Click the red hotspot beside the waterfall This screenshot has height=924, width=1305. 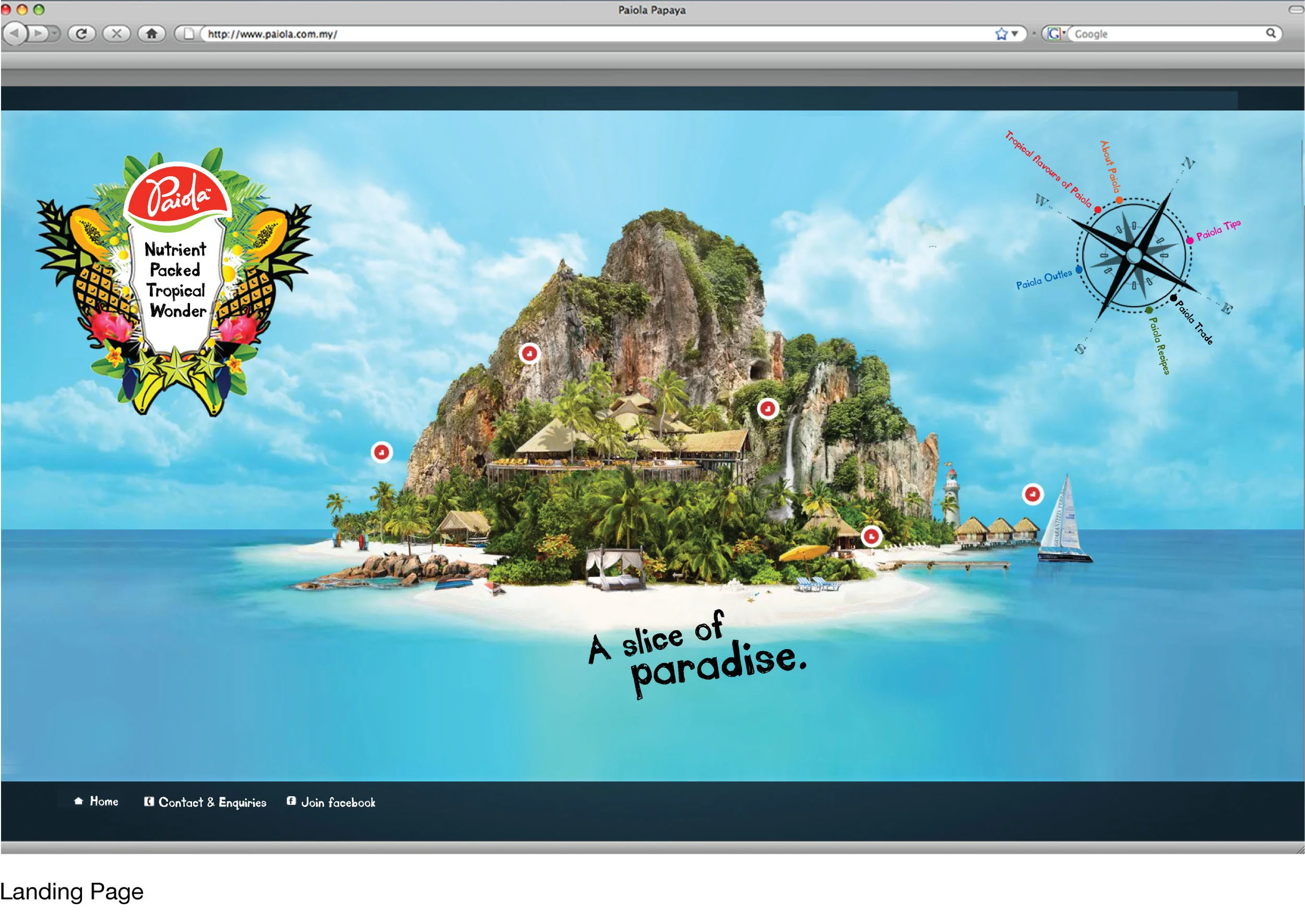click(768, 409)
